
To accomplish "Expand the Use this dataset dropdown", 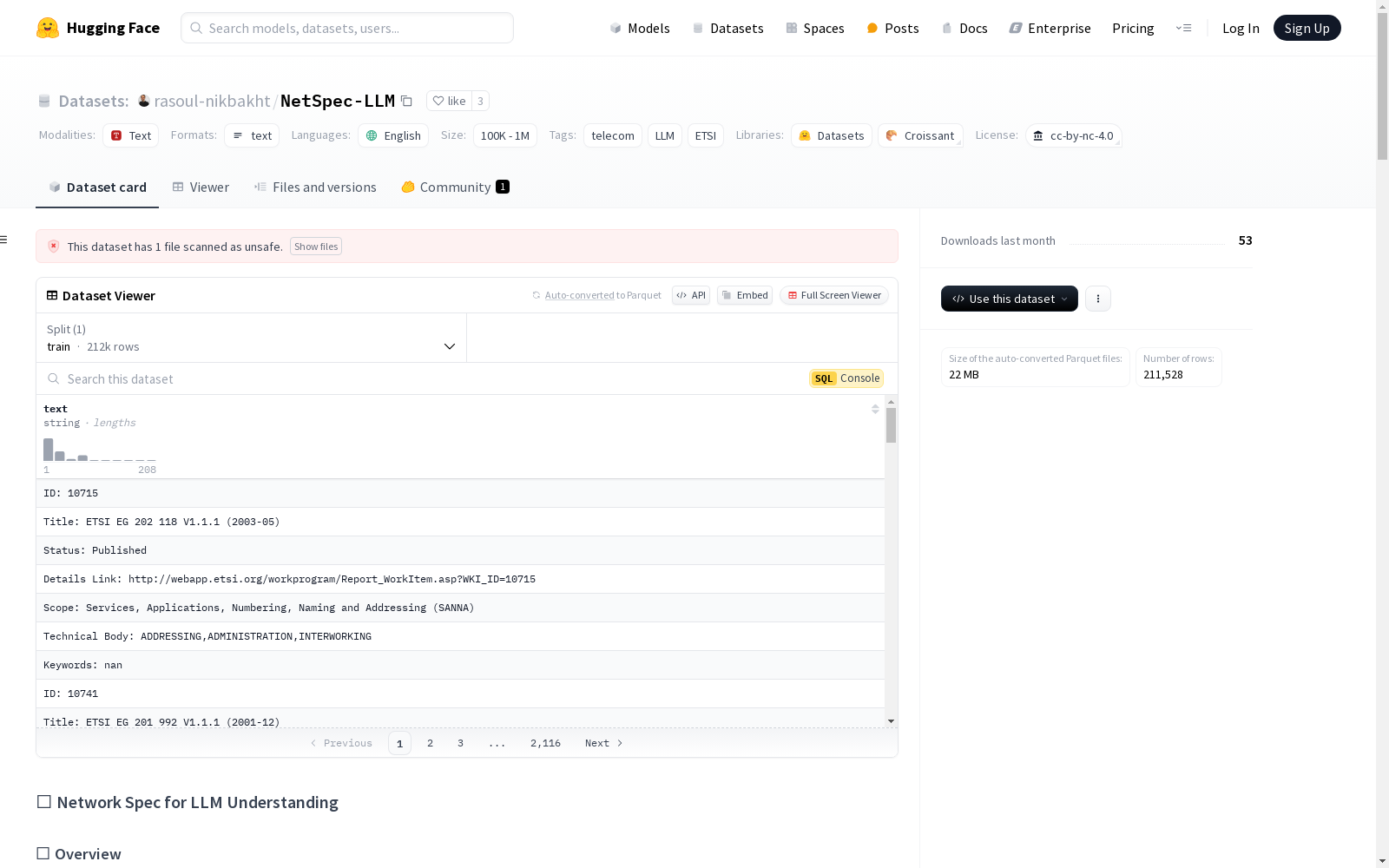I will coord(1010,299).
